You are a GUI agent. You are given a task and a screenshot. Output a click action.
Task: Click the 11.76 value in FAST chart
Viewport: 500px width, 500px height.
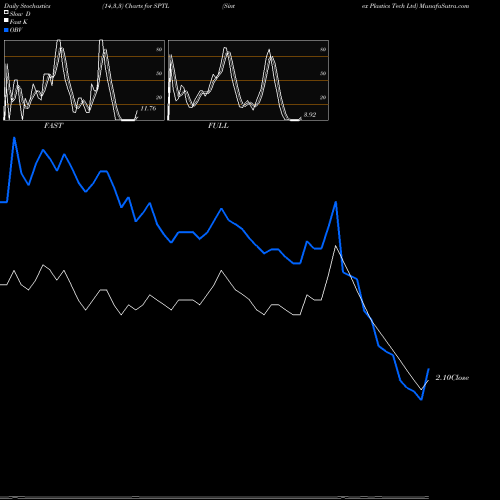148,108
